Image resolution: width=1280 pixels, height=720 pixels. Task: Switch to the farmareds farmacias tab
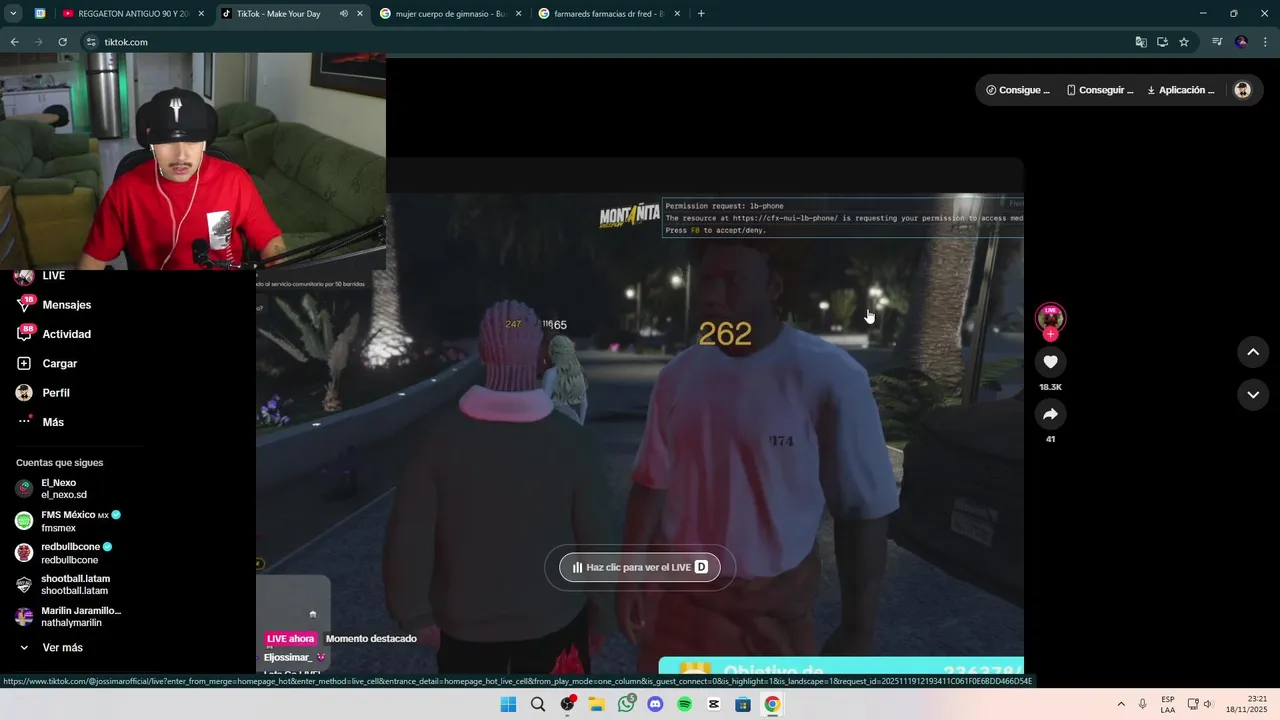click(x=606, y=14)
